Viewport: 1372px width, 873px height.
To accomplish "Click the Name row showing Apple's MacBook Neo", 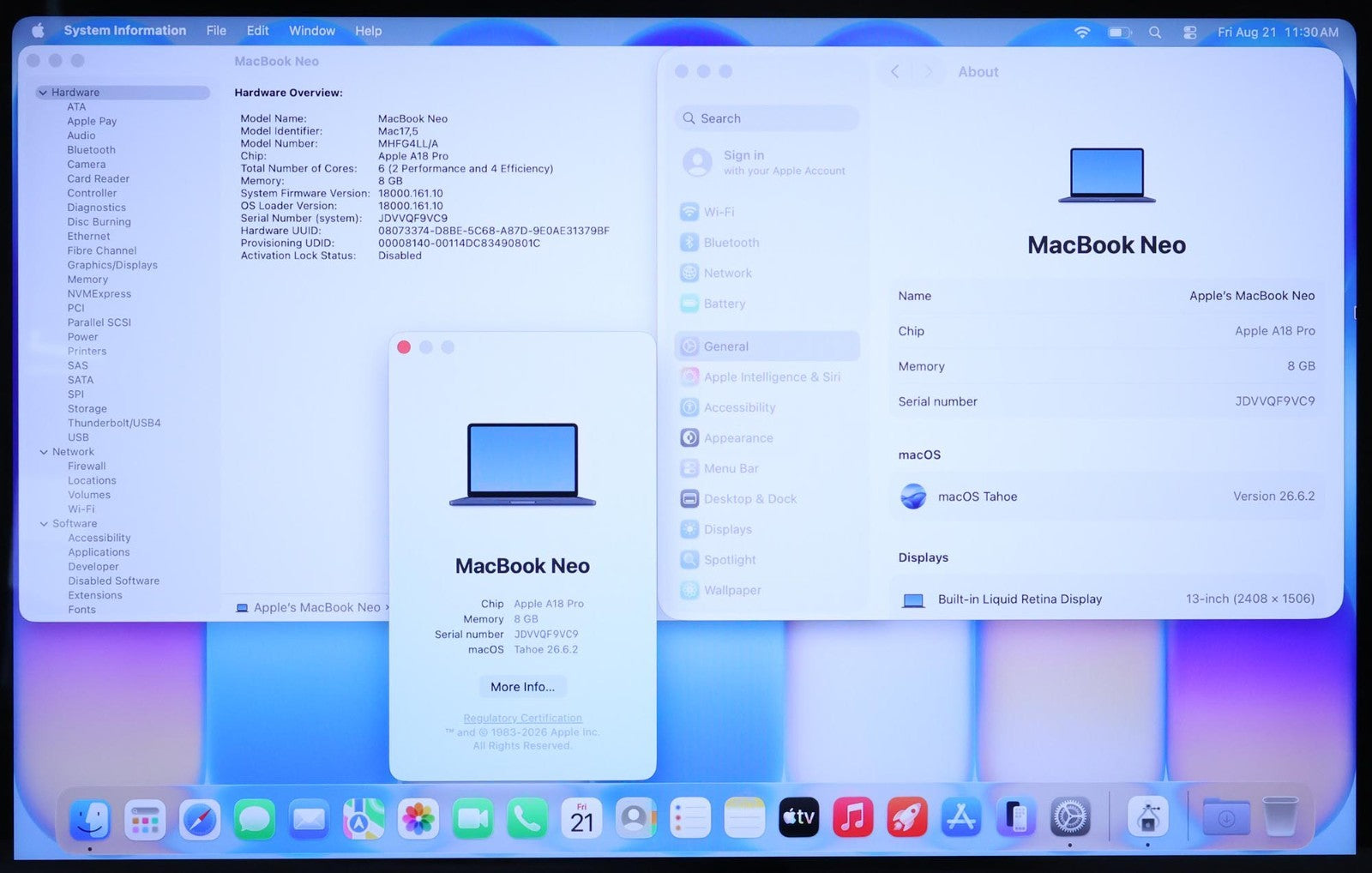I will click(x=1107, y=296).
